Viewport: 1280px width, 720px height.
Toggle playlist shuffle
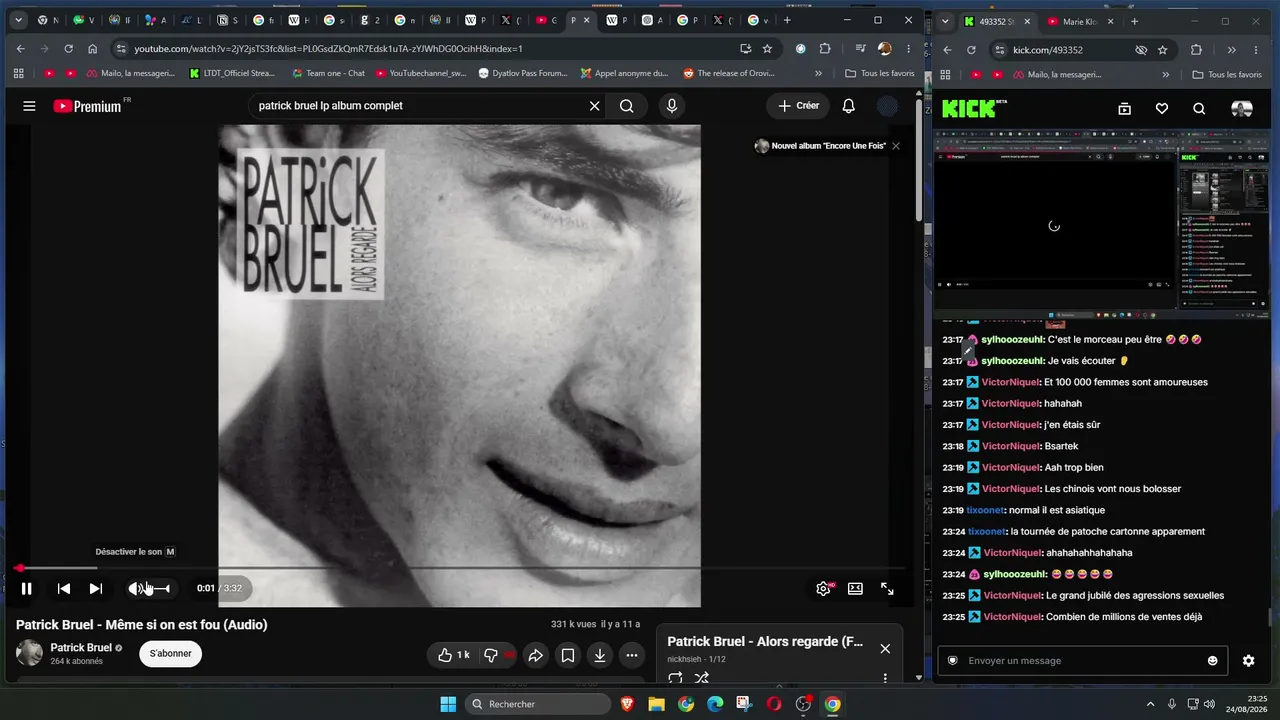702,678
